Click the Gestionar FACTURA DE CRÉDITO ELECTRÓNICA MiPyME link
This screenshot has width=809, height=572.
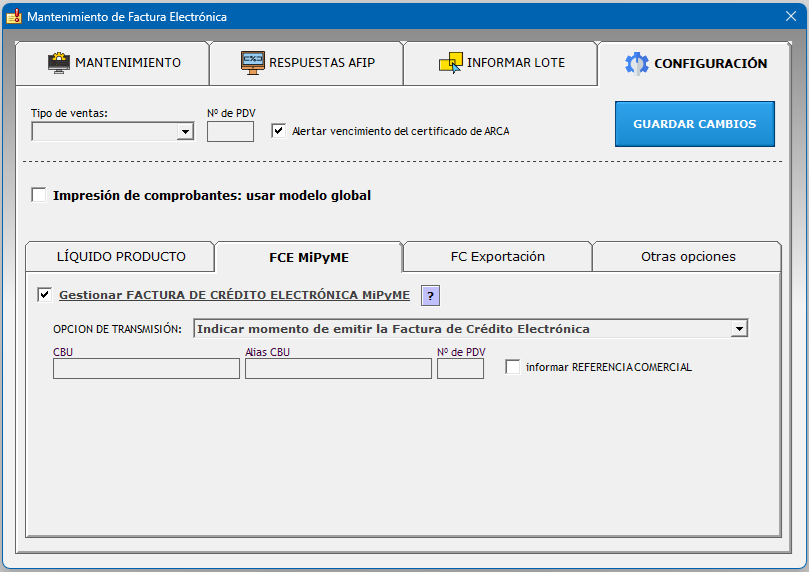click(x=234, y=295)
